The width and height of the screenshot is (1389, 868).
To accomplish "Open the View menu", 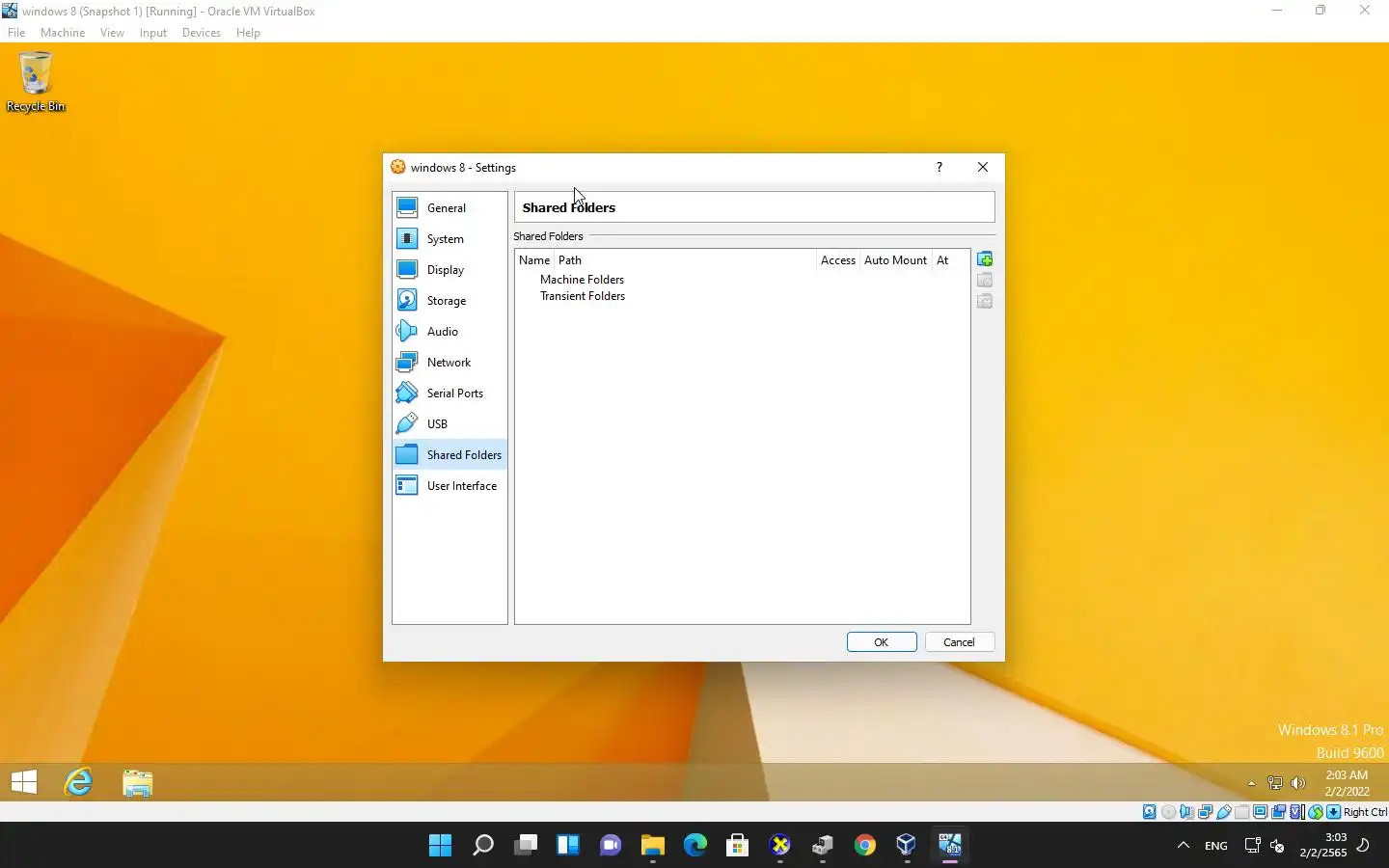I will coord(112,33).
